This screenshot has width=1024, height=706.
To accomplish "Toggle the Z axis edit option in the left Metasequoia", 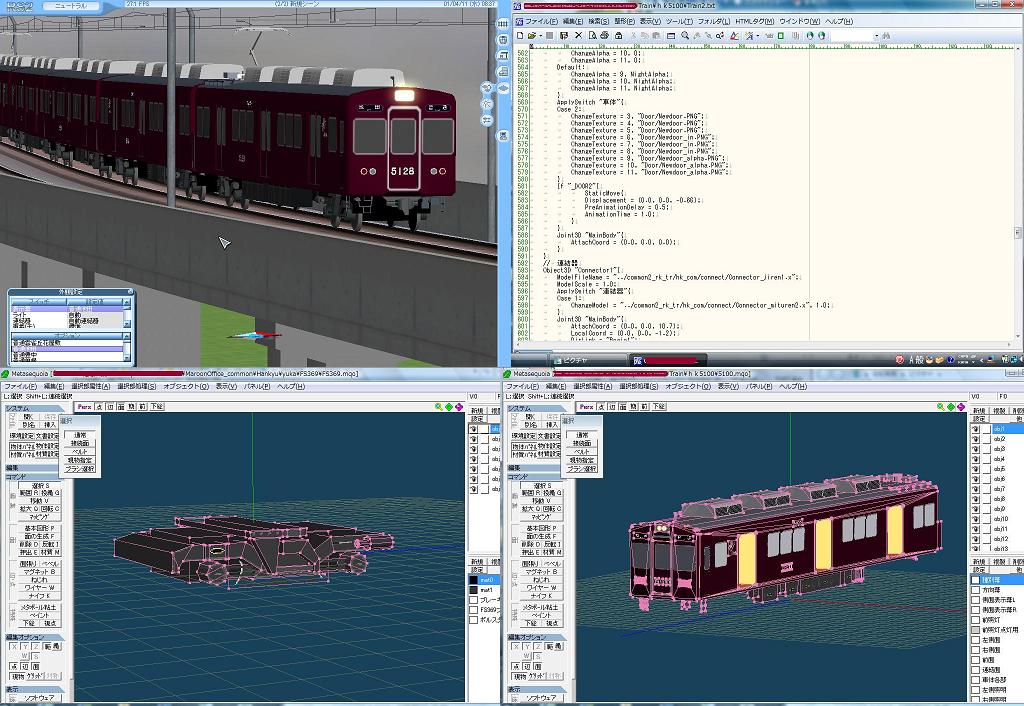I will click(x=35, y=647).
